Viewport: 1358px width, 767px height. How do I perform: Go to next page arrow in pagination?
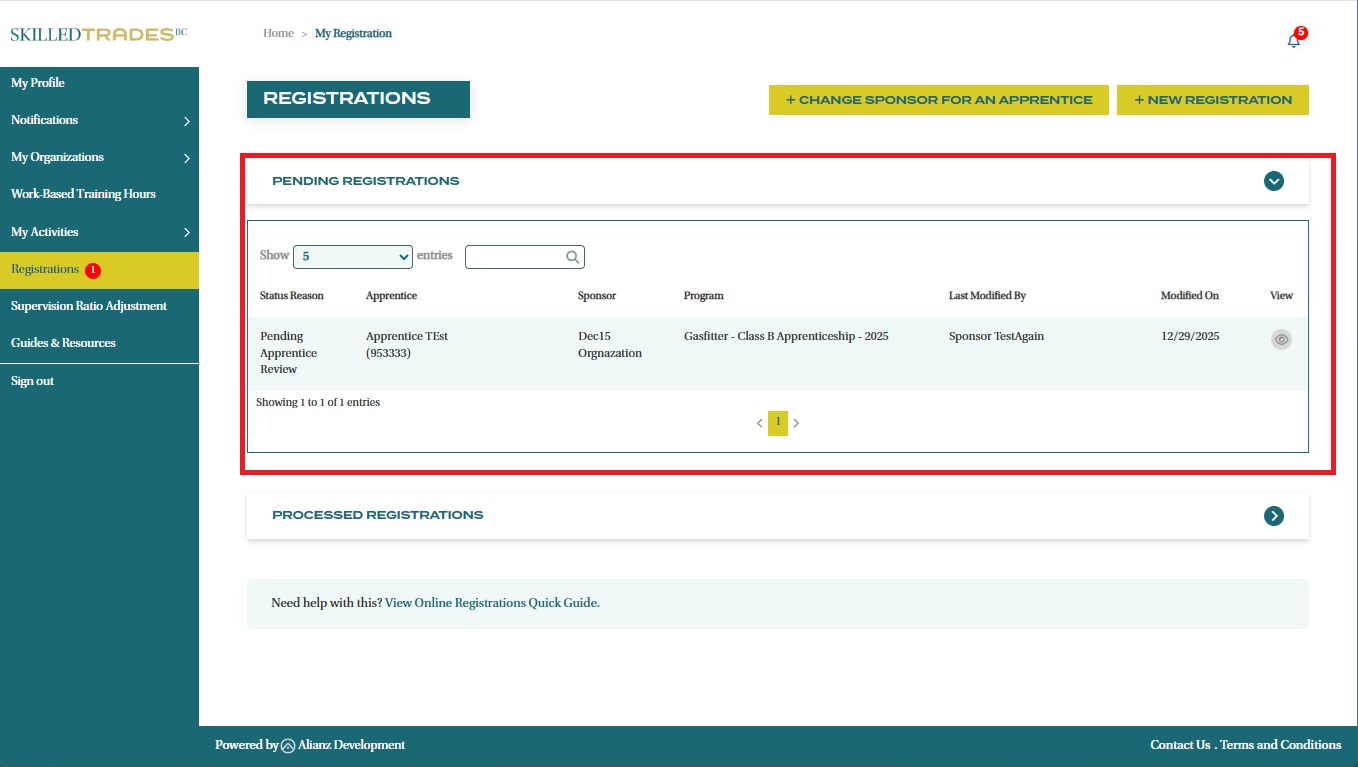pyautogui.click(x=796, y=423)
